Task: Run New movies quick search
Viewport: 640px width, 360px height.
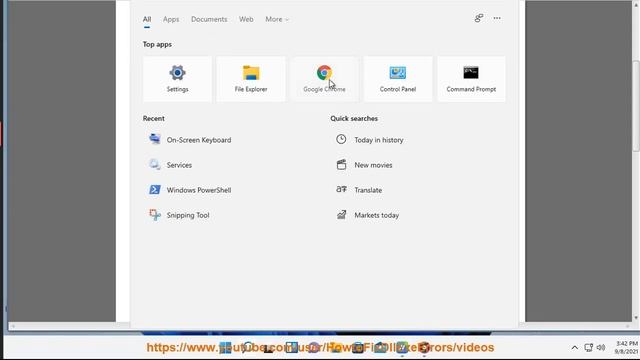Action: (x=364, y=165)
